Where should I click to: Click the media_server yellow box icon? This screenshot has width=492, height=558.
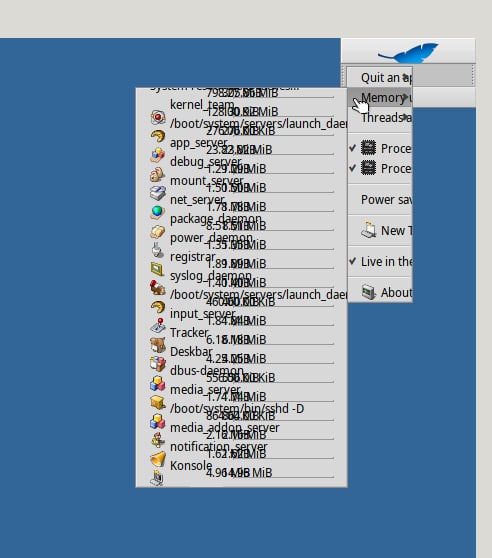(x=158, y=402)
